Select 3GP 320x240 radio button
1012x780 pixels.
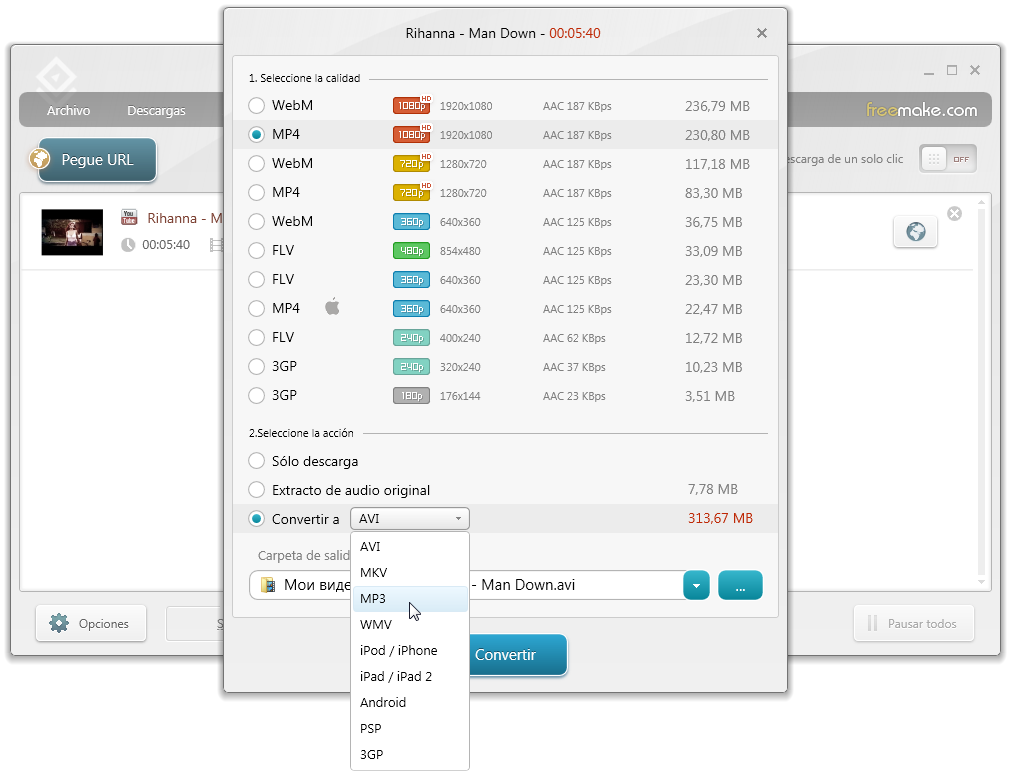point(256,366)
